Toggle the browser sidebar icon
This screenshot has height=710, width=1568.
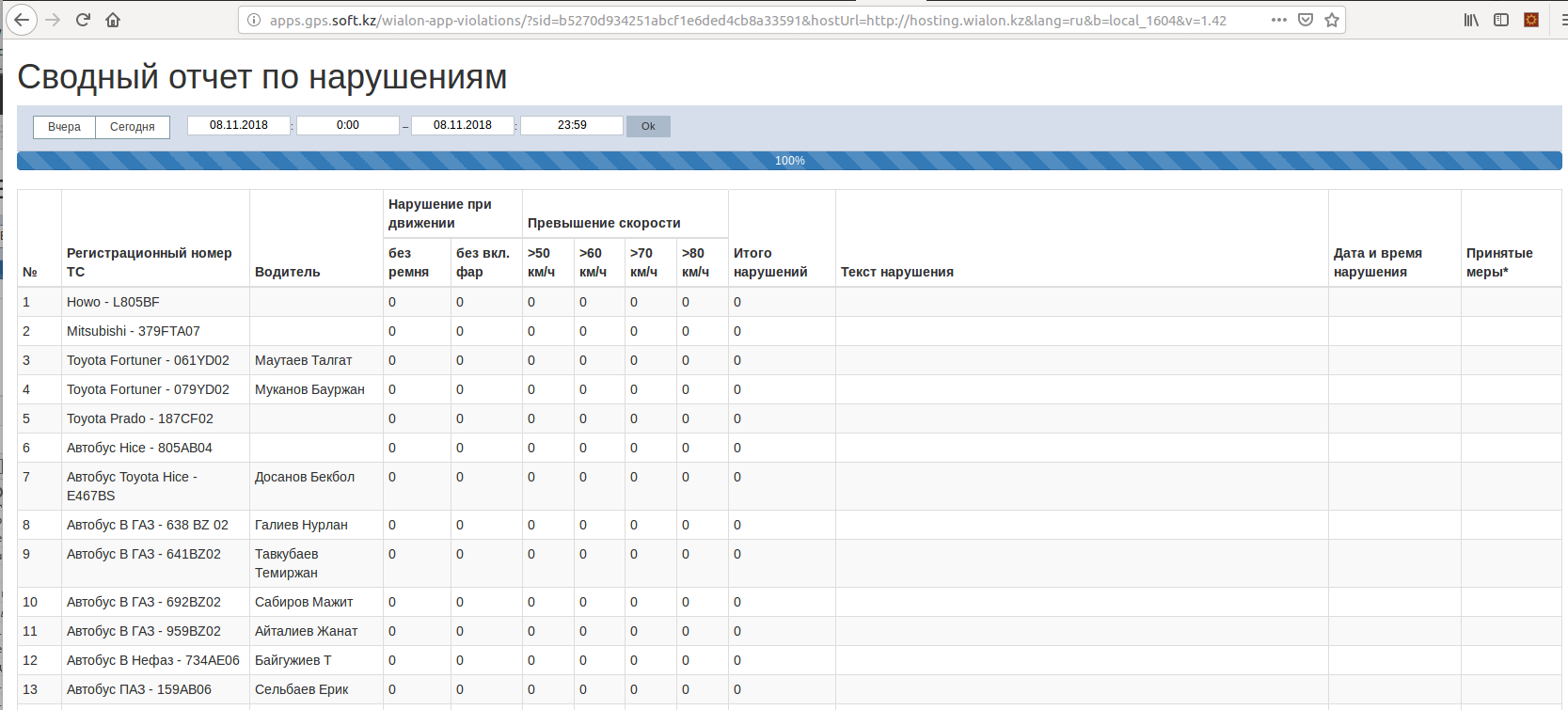[1501, 20]
